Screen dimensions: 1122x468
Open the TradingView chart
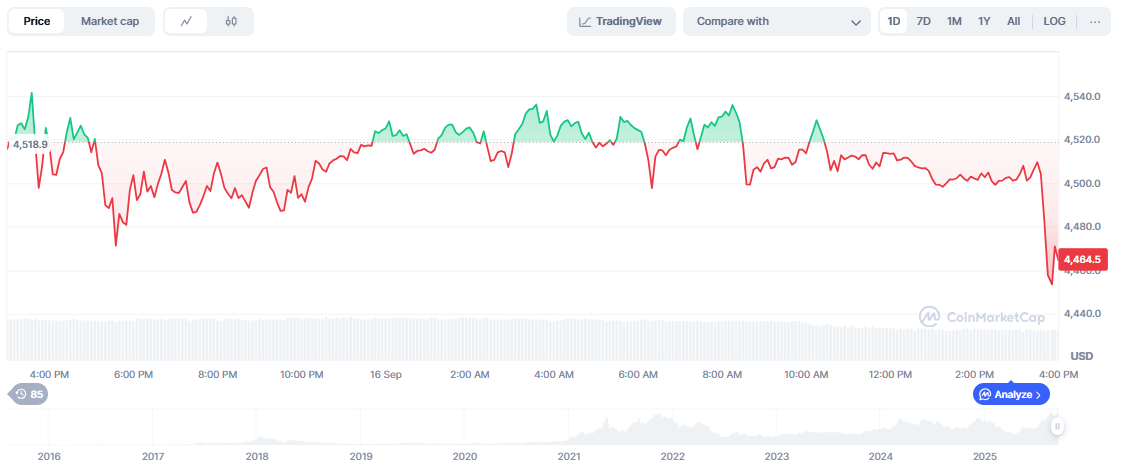coord(621,21)
